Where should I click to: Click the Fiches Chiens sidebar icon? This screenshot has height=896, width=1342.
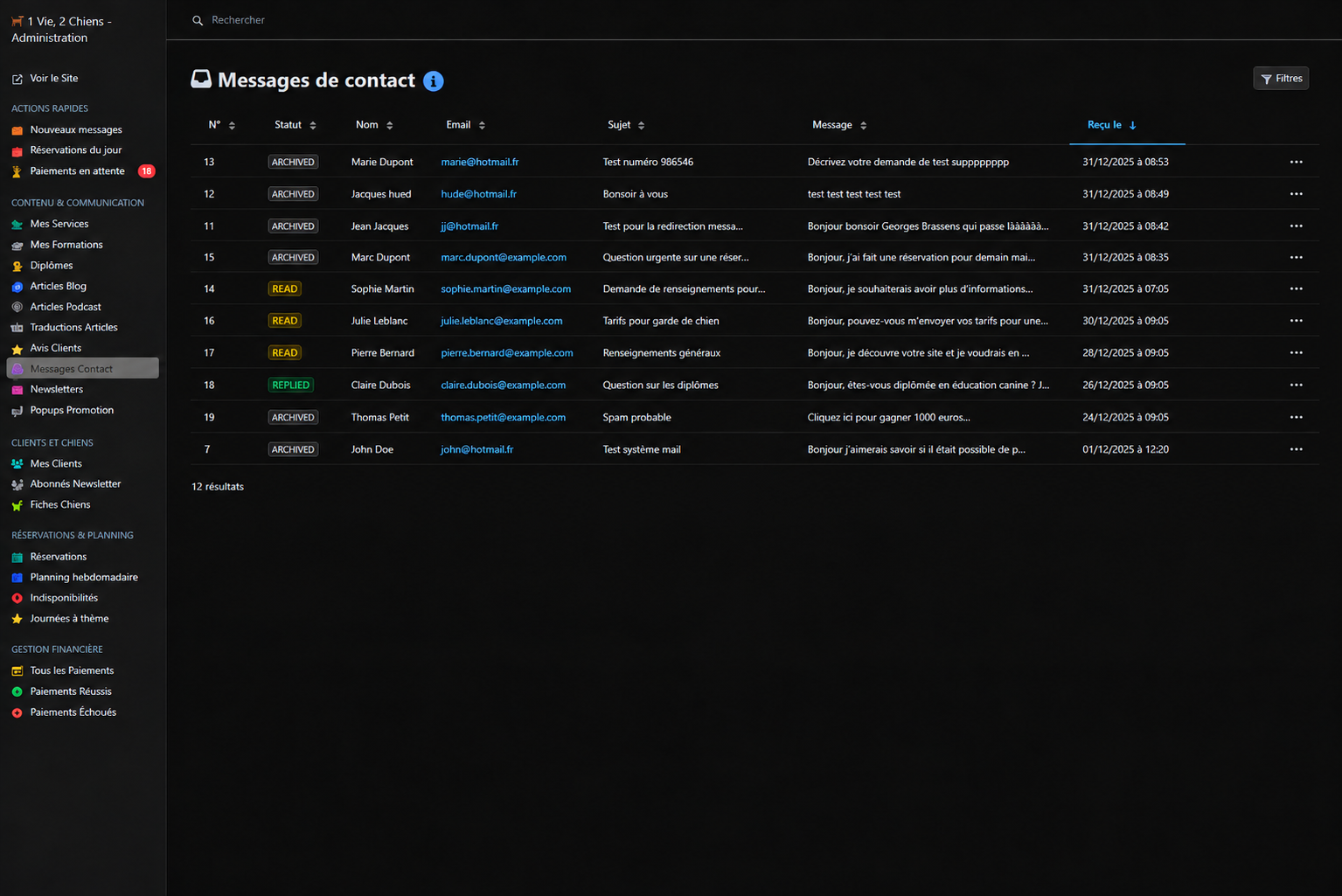pyautogui.click(x=17, y=505)
